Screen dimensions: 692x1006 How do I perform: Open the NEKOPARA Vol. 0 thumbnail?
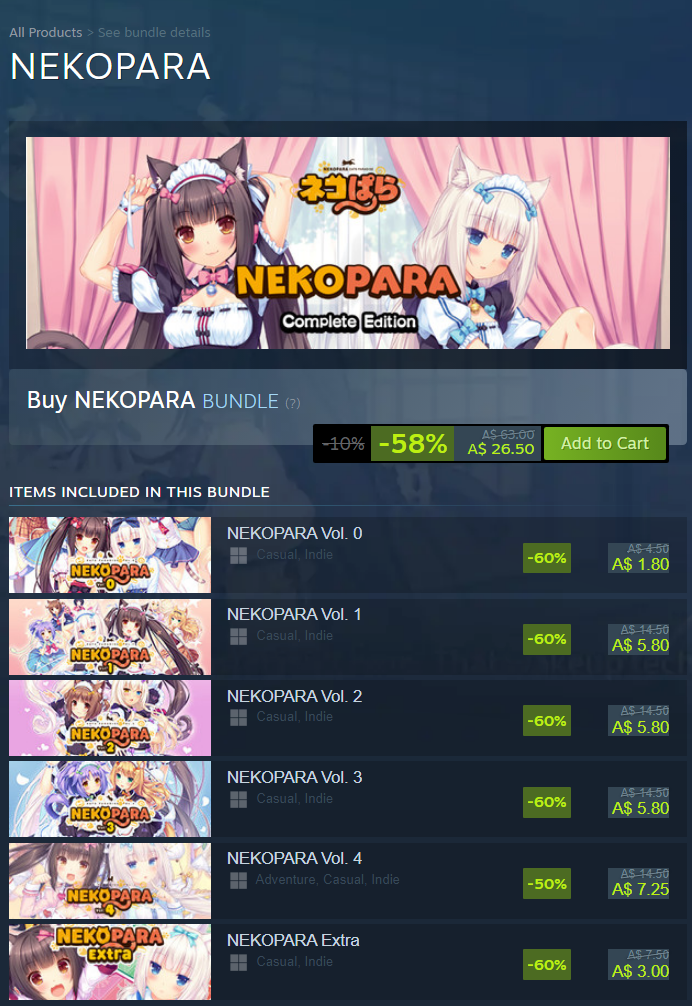(x=110, y=555)
